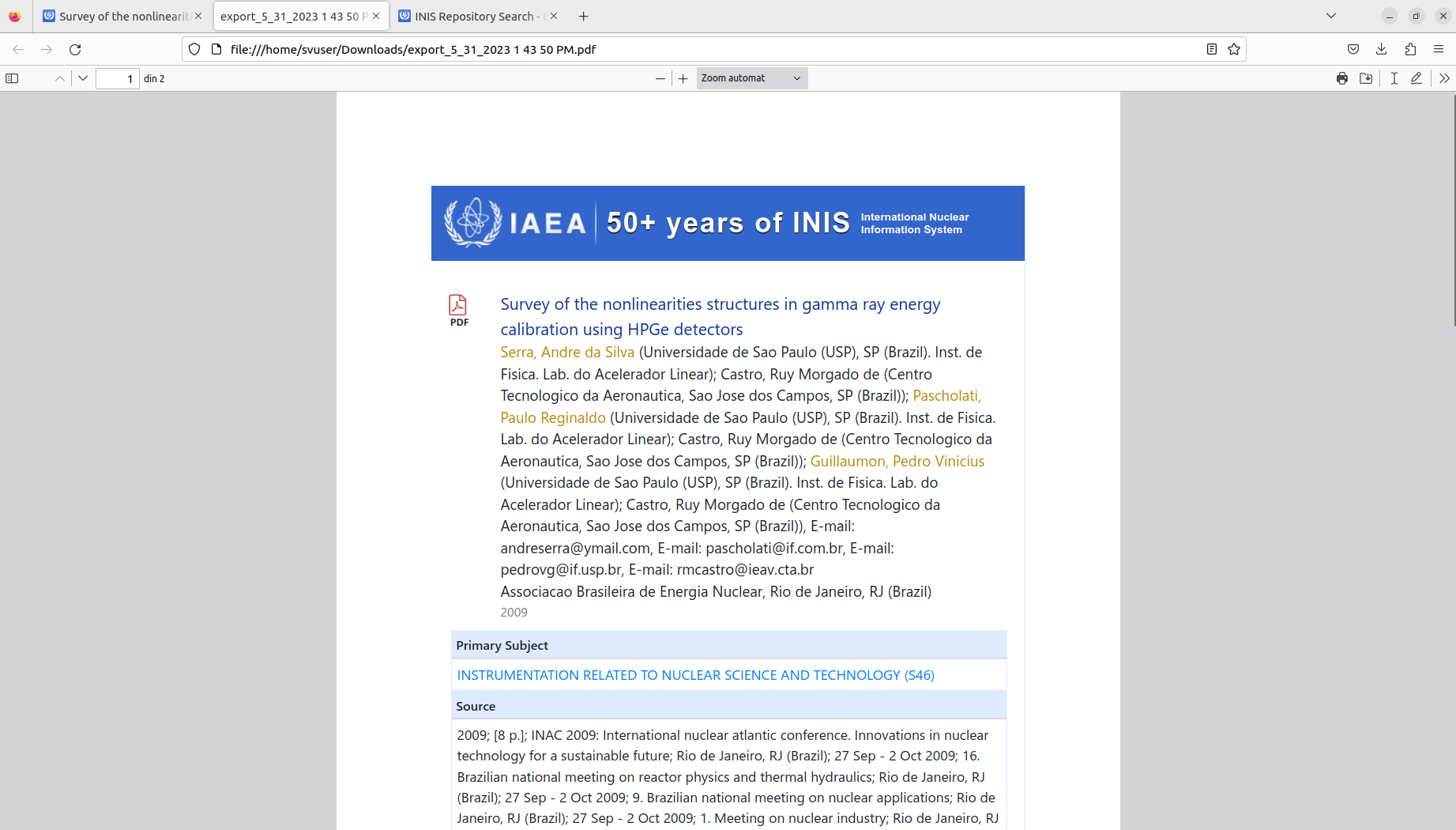The height and width of the screenshot is (830, 1456).
Task: Open the Firefox application menu
Action: click(x=1438, y=49)
